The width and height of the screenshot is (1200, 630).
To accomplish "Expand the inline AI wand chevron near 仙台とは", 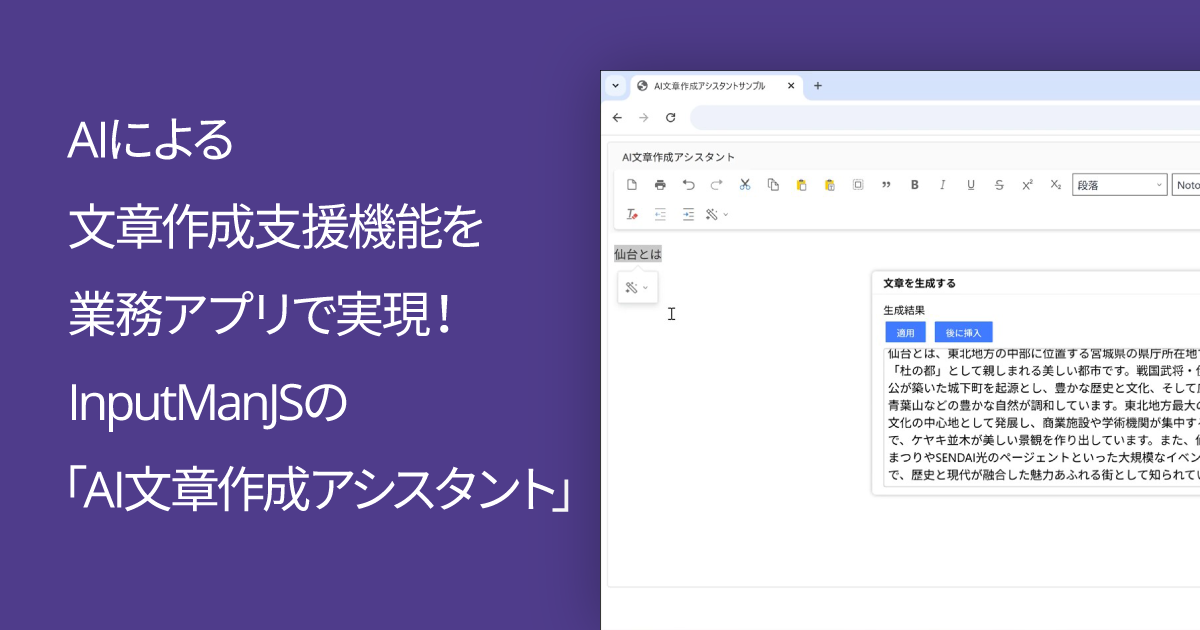I will [645, 287].
